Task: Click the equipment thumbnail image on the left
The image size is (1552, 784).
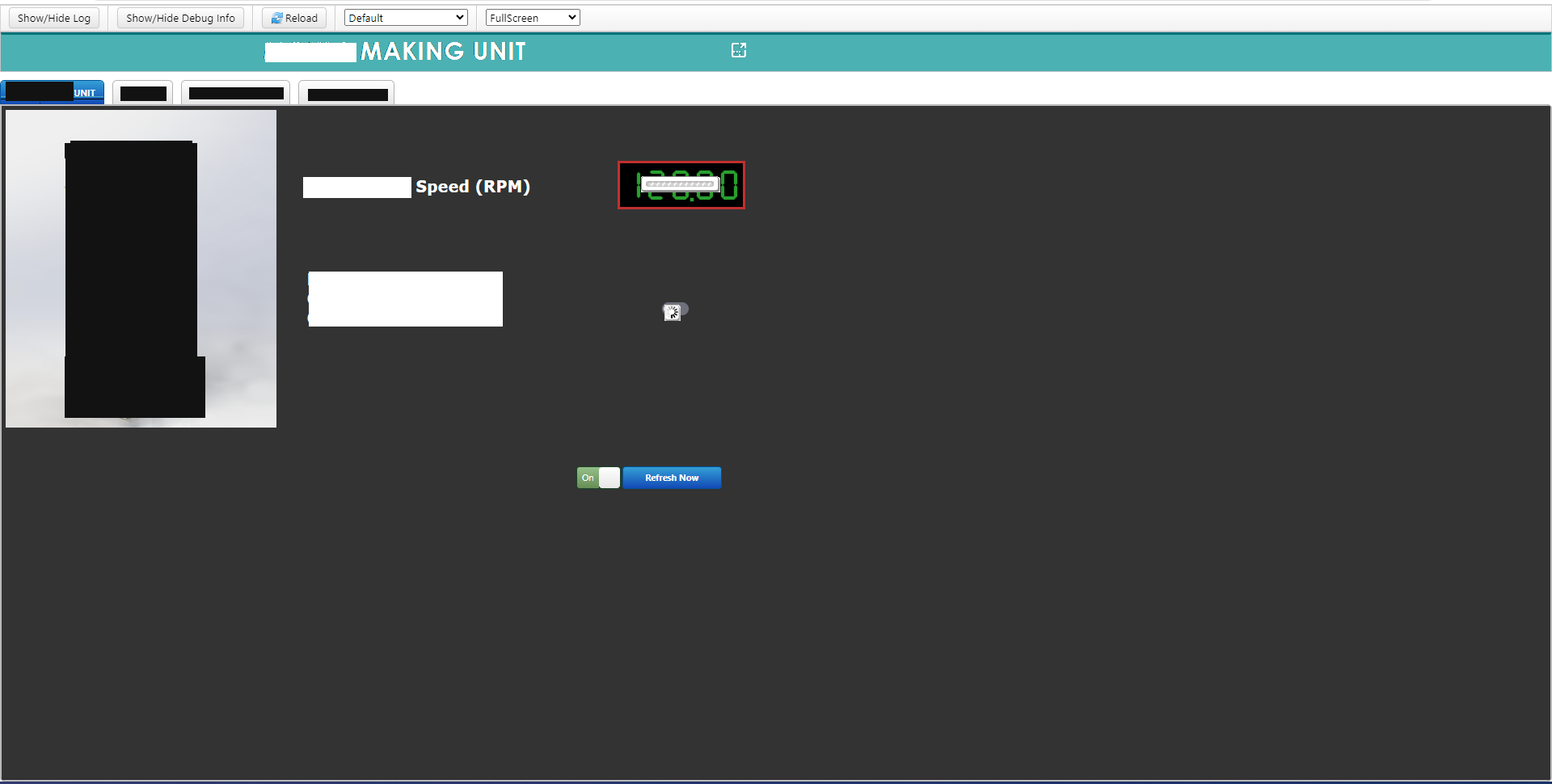Action: point(141,268)
